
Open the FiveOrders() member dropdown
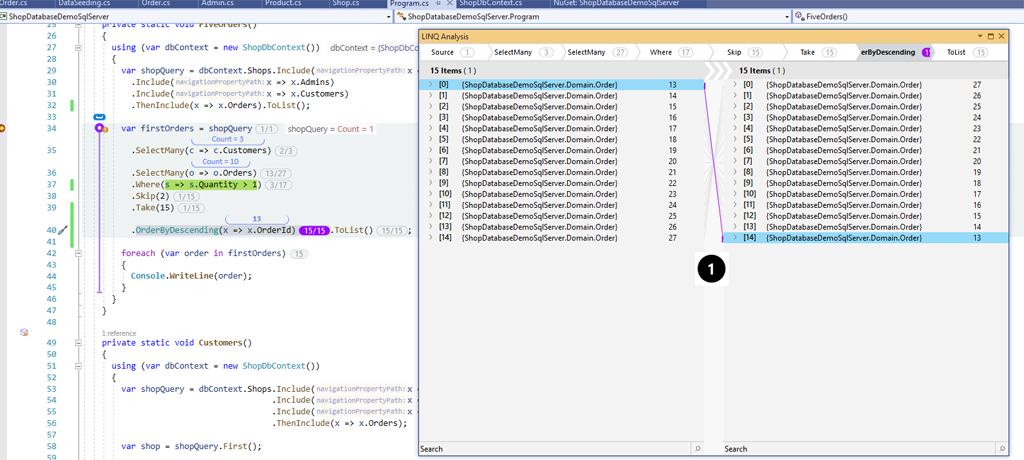coord(909,16)
